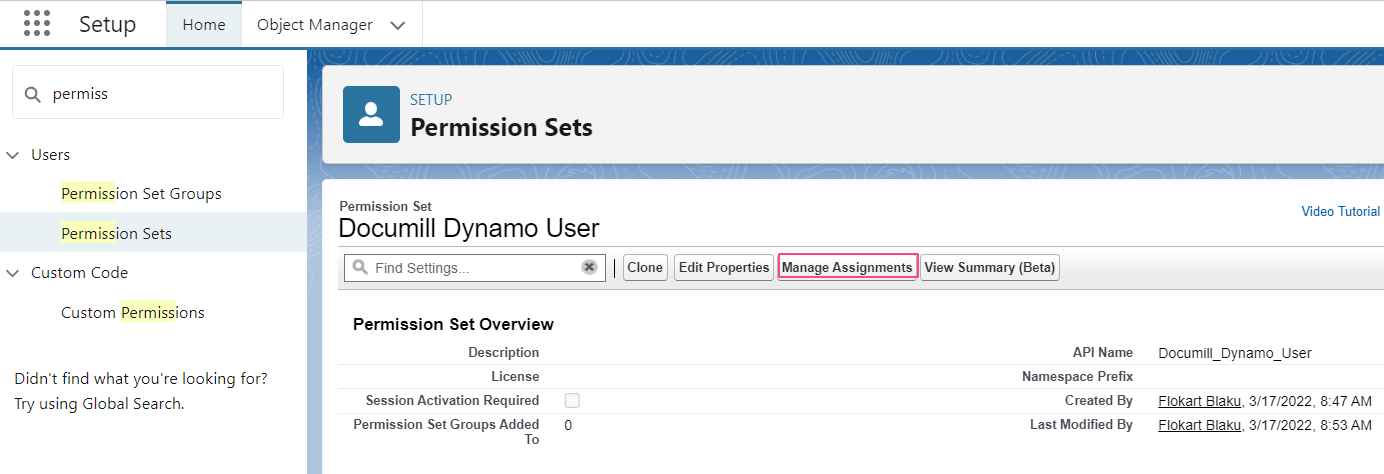Click the Clone button
Viewport: 1384px width, 474px height.
click(645, 267)
